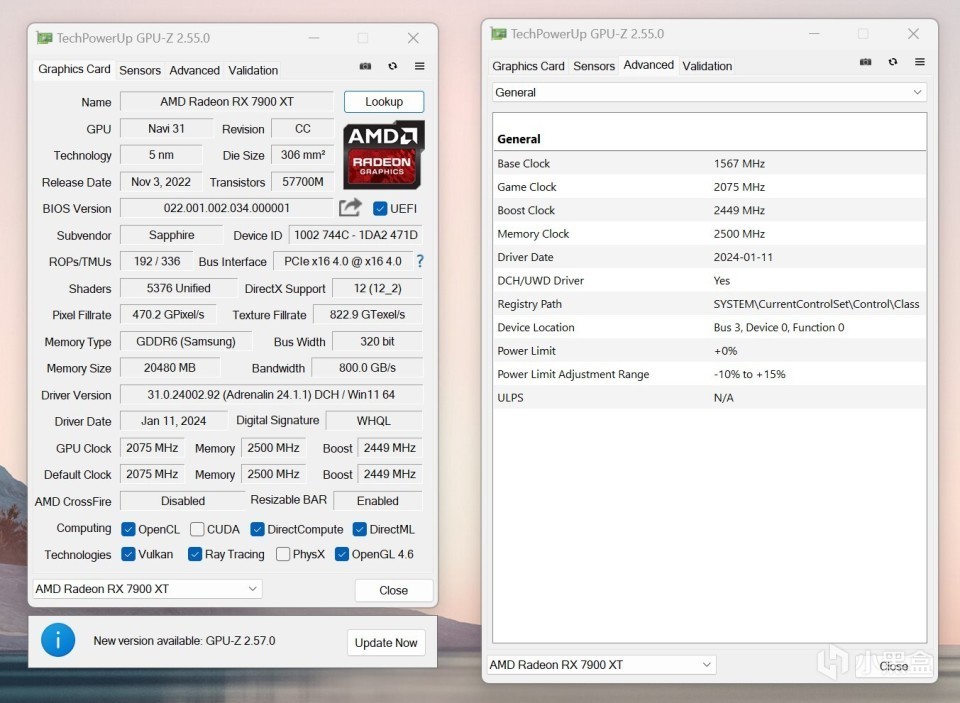Switch to Sensors tab in right window
Viewport: 960px width, 703px height.
(x=593, y=66)
